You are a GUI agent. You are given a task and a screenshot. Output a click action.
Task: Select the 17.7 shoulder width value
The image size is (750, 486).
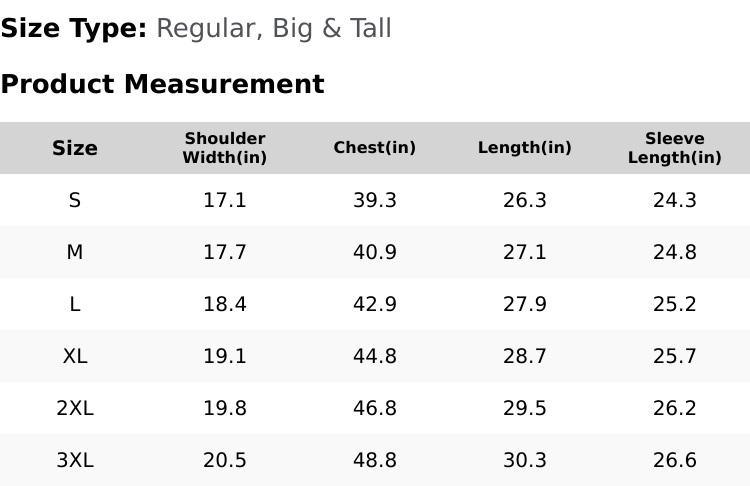point(225,252)
